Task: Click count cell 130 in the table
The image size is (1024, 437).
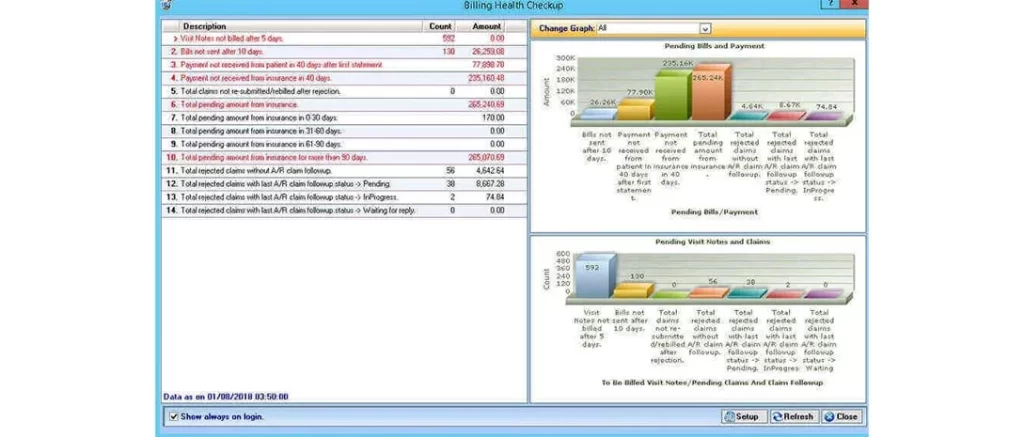Action: tap(448, 52)
